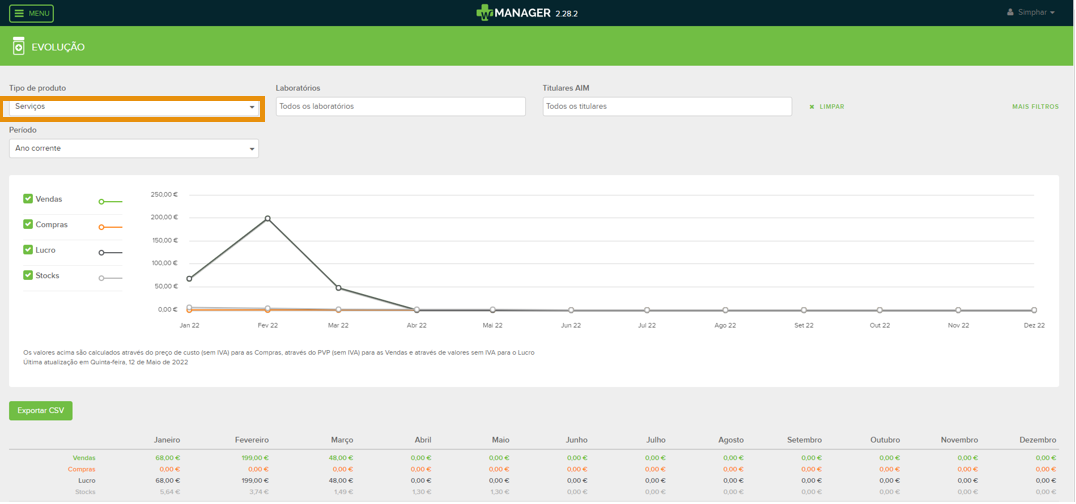Viewport: 1076px width, 504px height.
Task: Uncheck the Vendas series checkbox
Action: [x=28, y=199]
